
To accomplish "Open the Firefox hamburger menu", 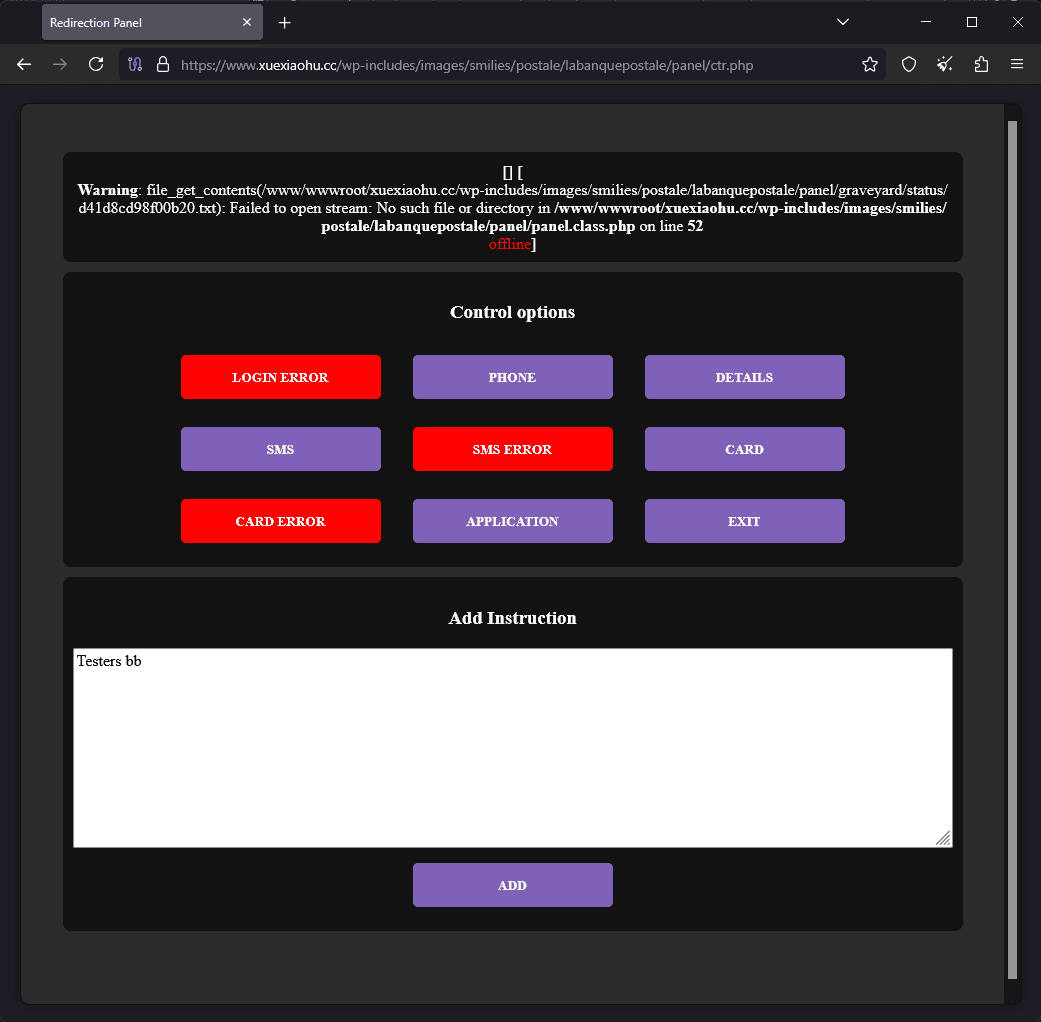I will tap(1017, 64).
